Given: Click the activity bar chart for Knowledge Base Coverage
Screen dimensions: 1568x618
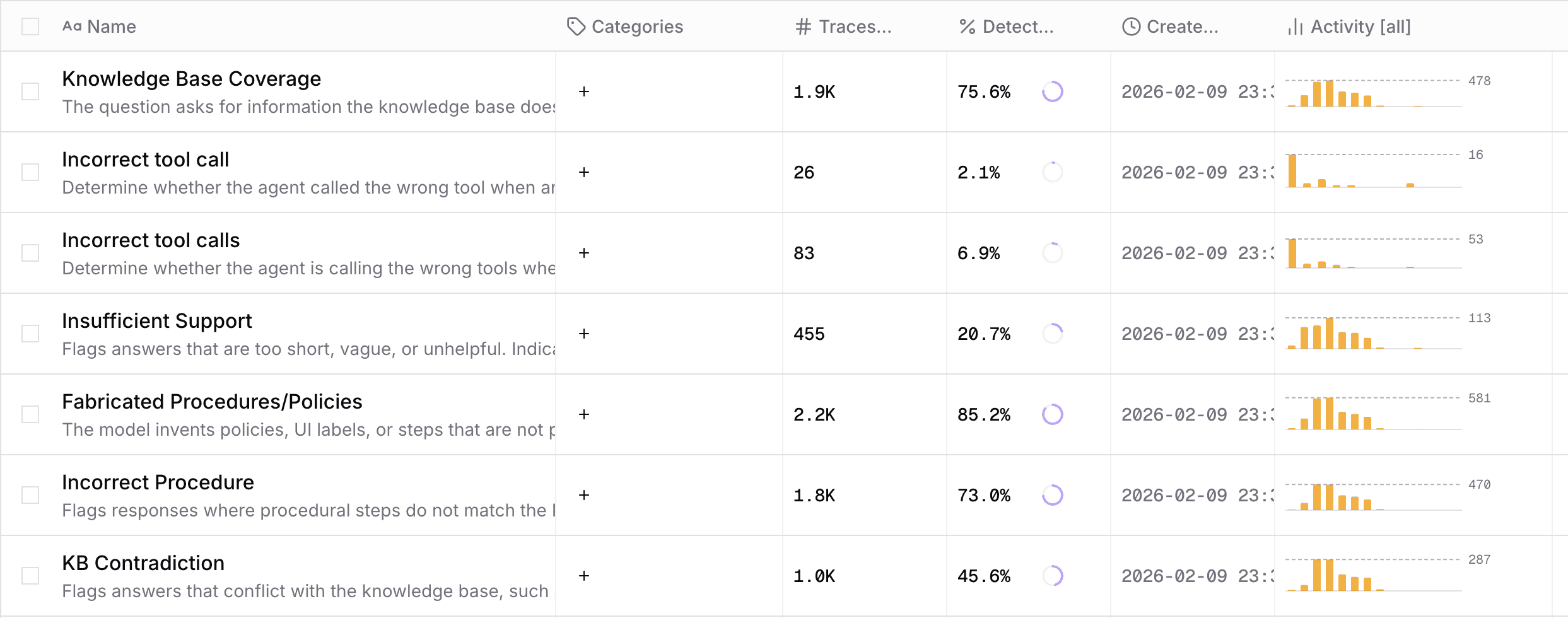Looking at the screenshot, I should 1373,93.
